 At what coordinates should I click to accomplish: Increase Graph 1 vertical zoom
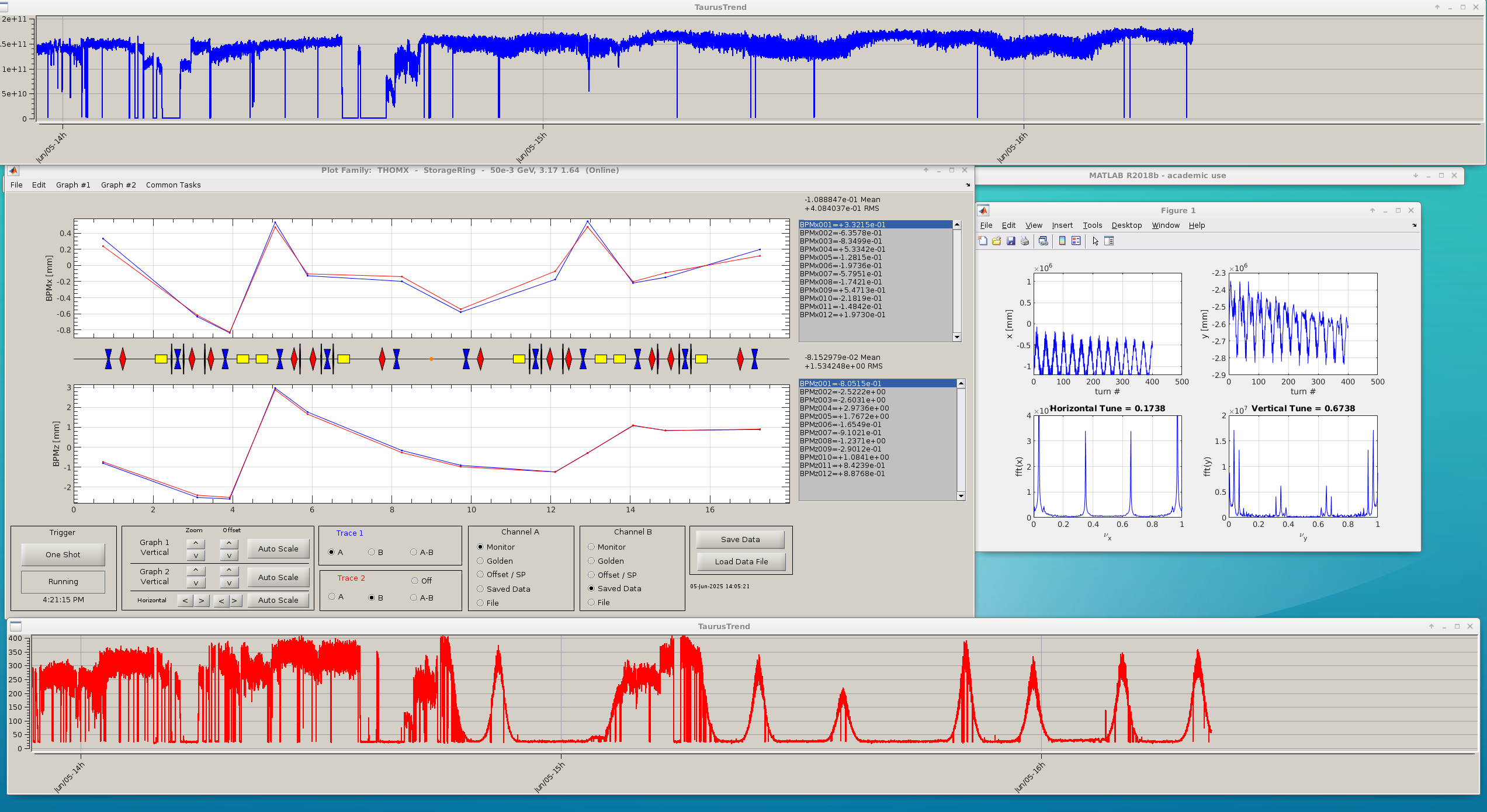[x=196, y=543]
